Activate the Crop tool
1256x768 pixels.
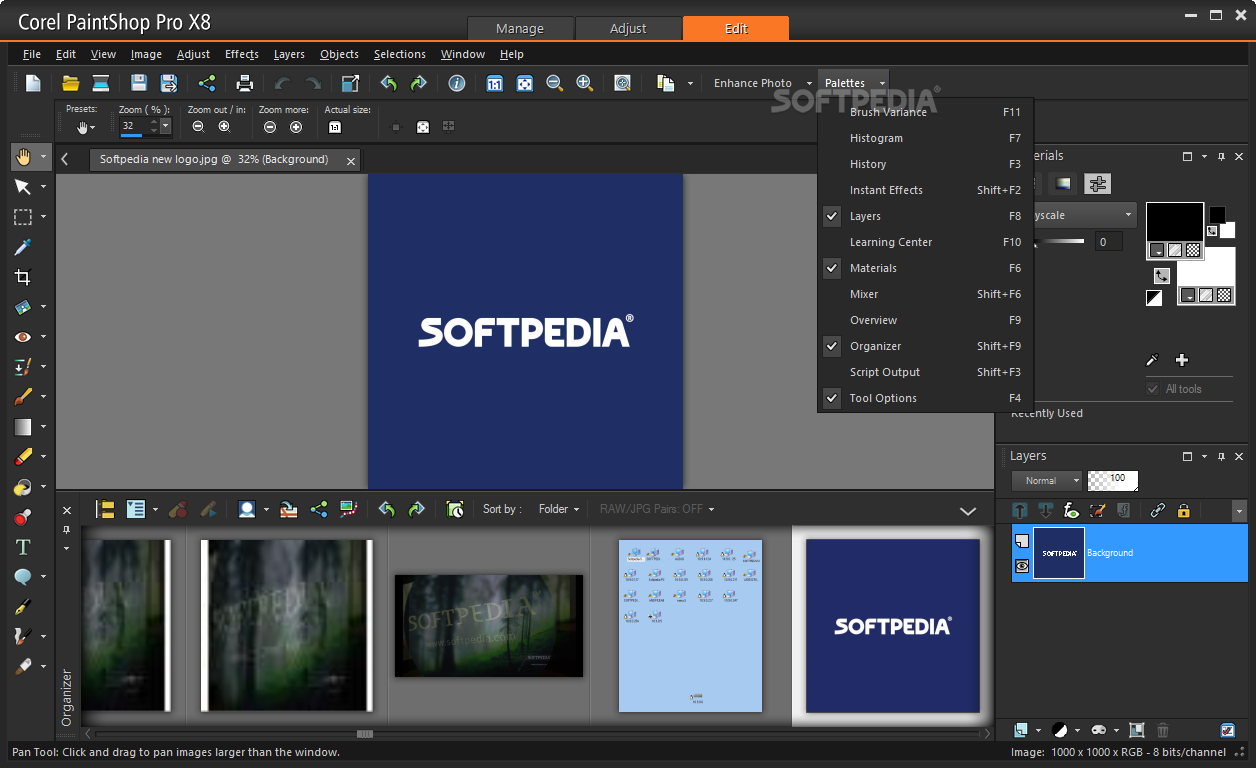[22, 277]
